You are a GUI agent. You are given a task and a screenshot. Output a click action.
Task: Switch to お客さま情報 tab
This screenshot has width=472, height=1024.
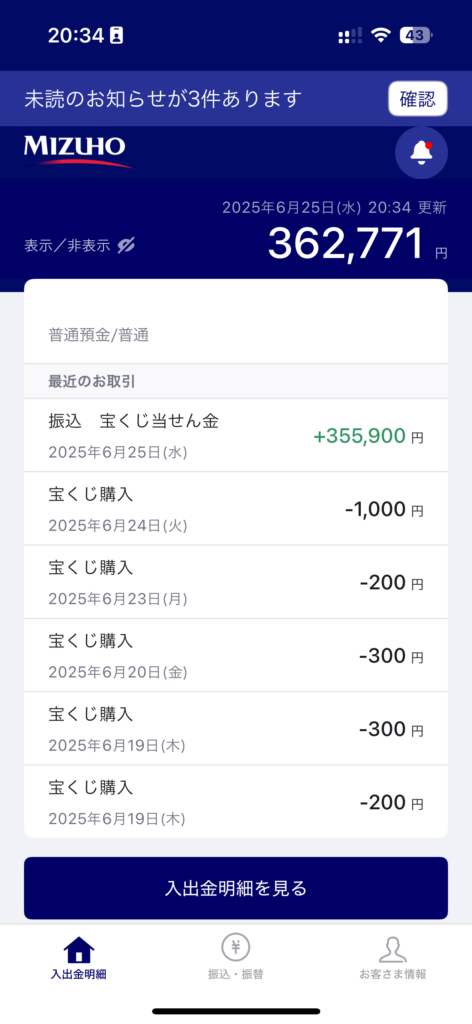point(392,974)
